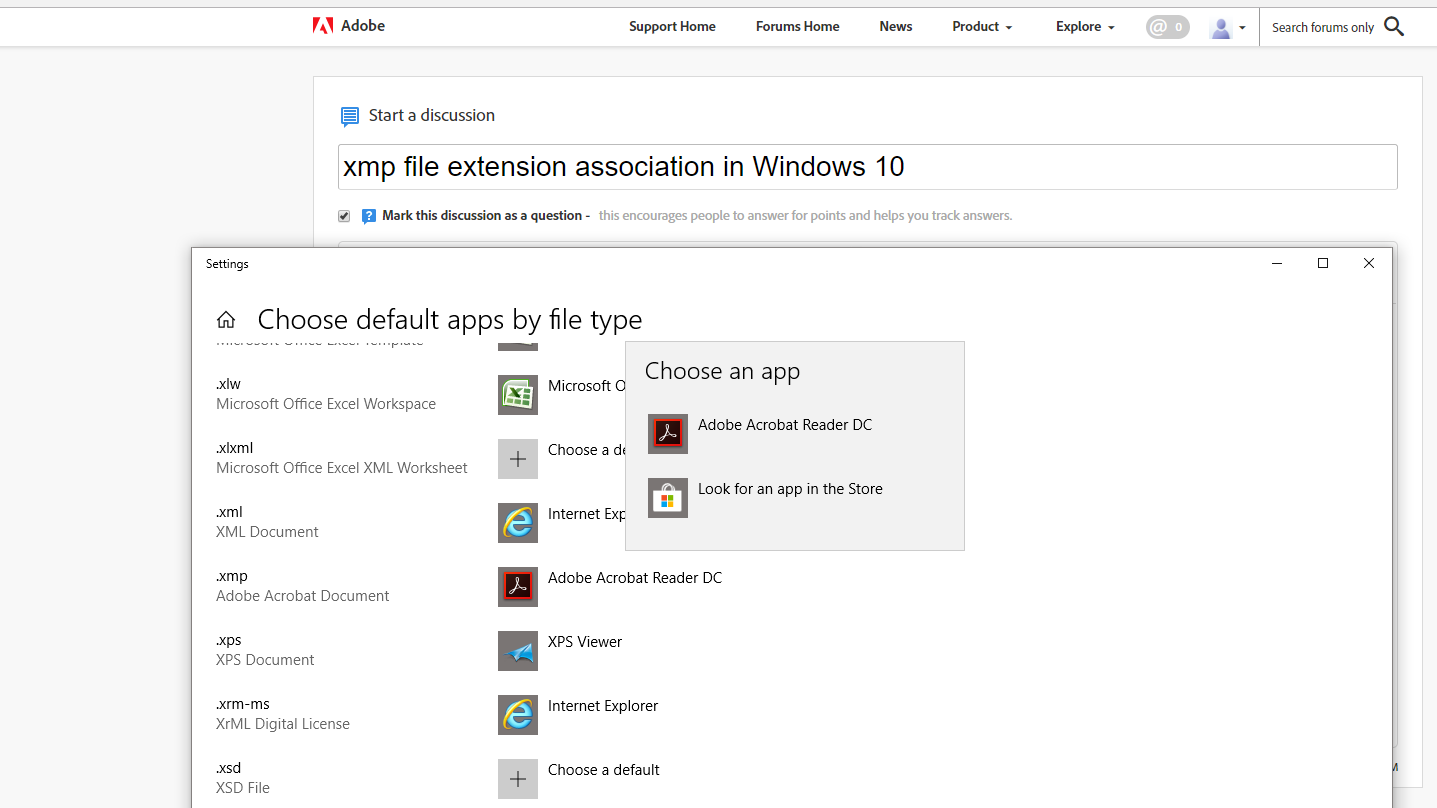Click the XPS Document description text
Screen dimensions: 1437x808
tap(265, 660)
